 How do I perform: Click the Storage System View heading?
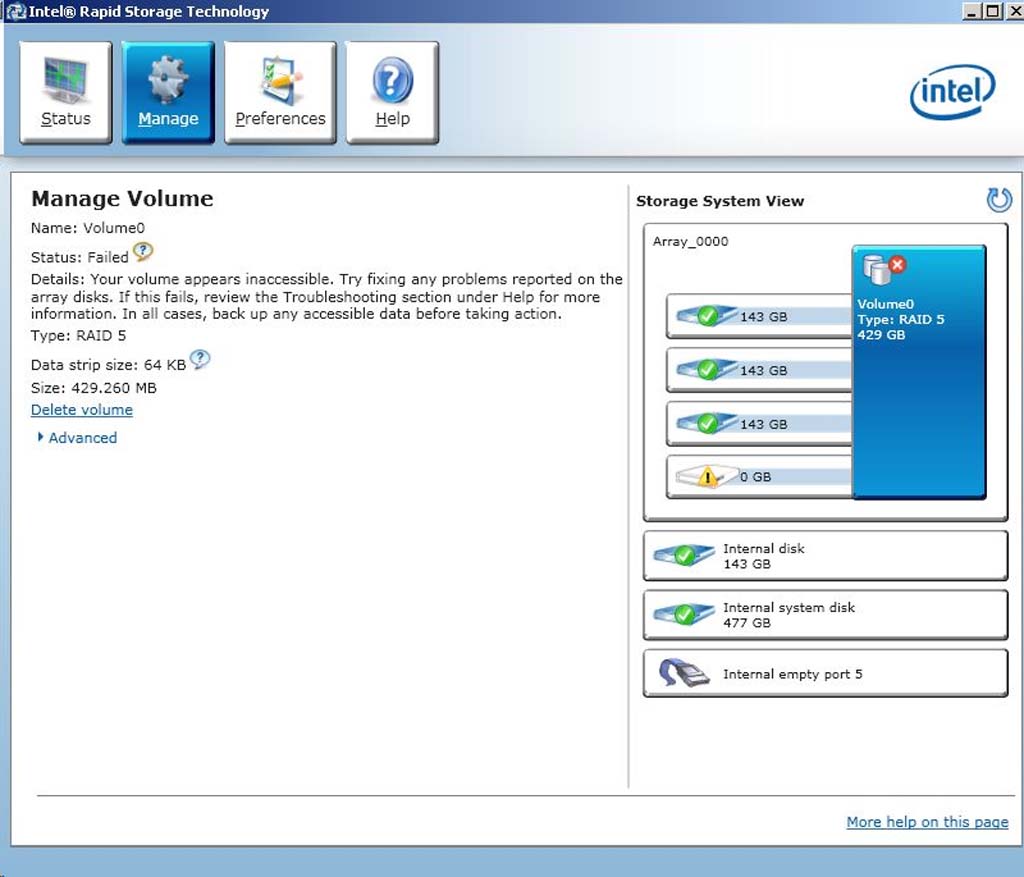(720, 201)
